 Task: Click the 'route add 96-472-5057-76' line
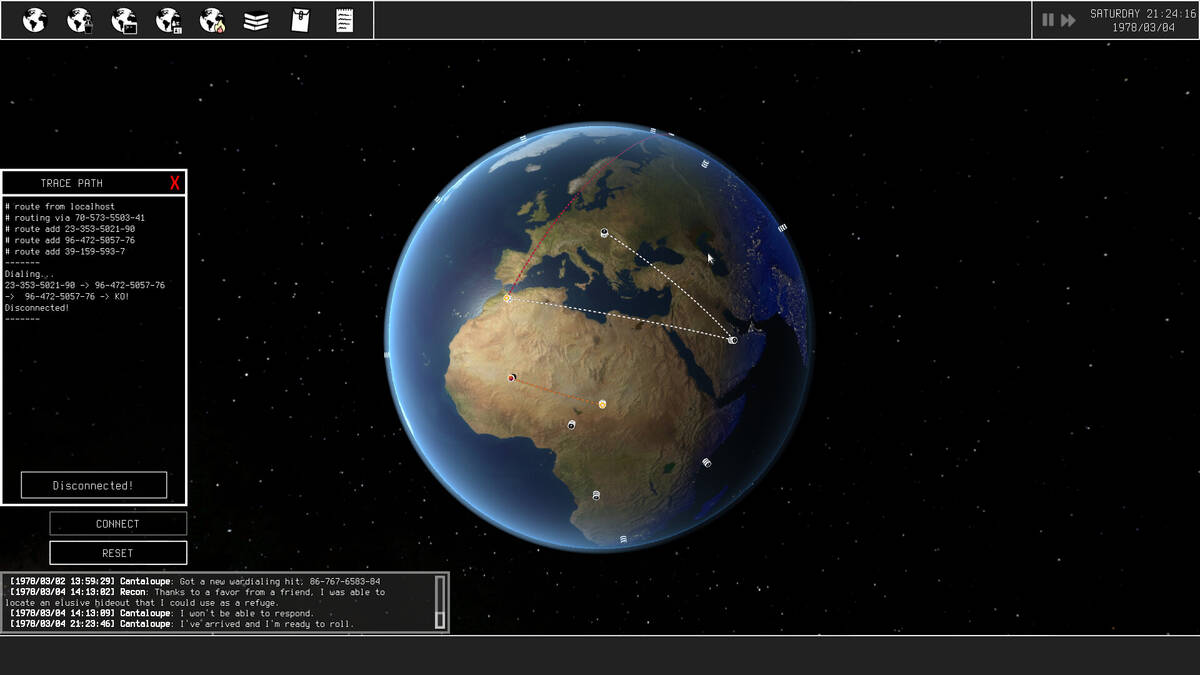coord(70,240)
